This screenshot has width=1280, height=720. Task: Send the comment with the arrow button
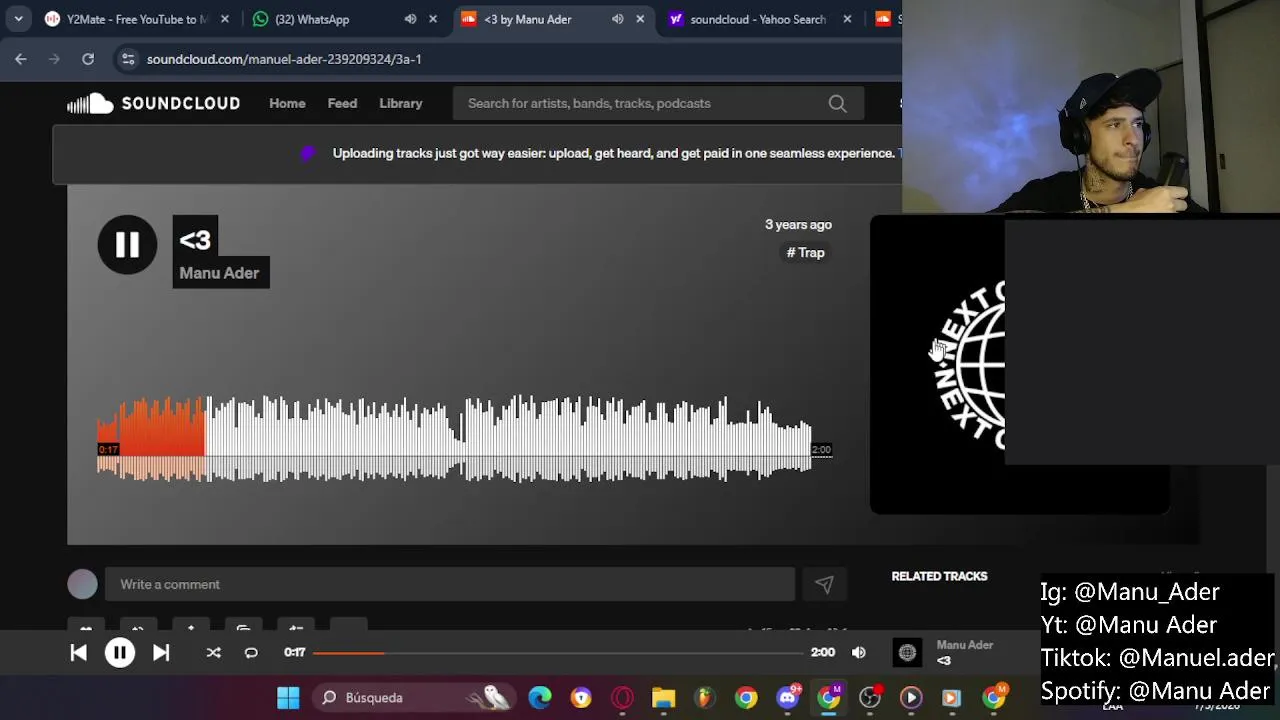pos(824,585)
